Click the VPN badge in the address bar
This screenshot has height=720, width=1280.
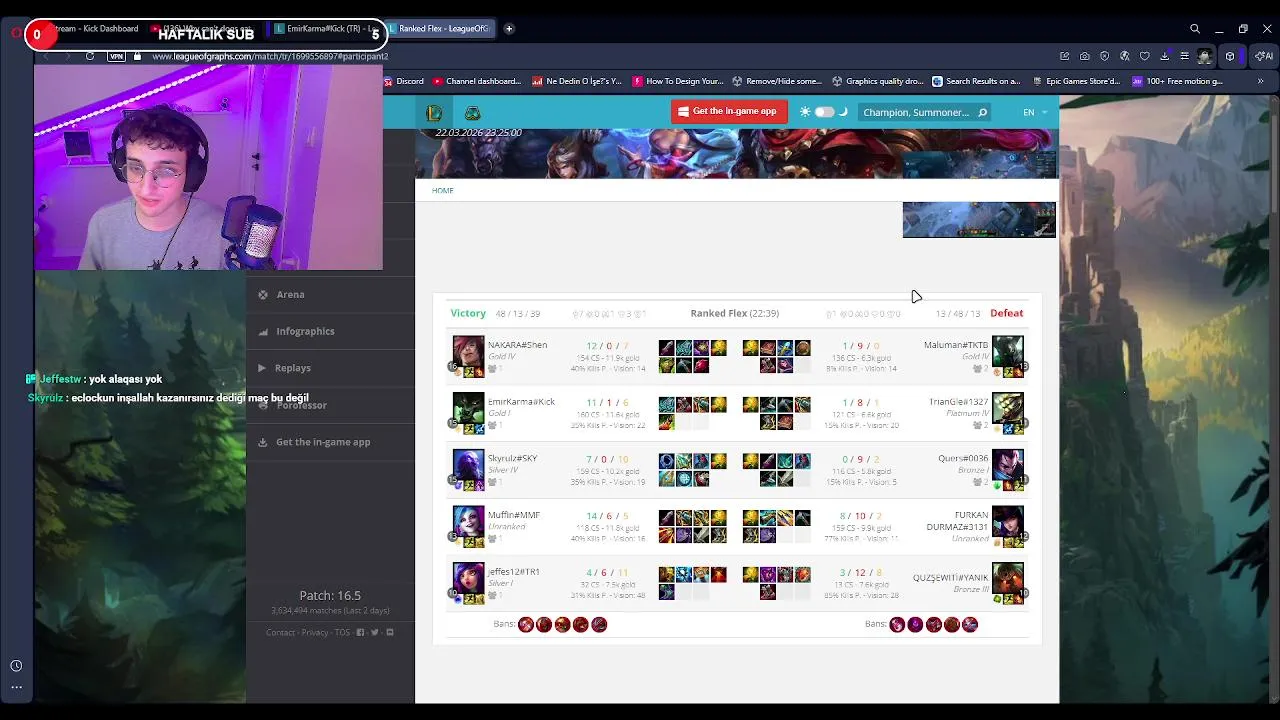116,56
